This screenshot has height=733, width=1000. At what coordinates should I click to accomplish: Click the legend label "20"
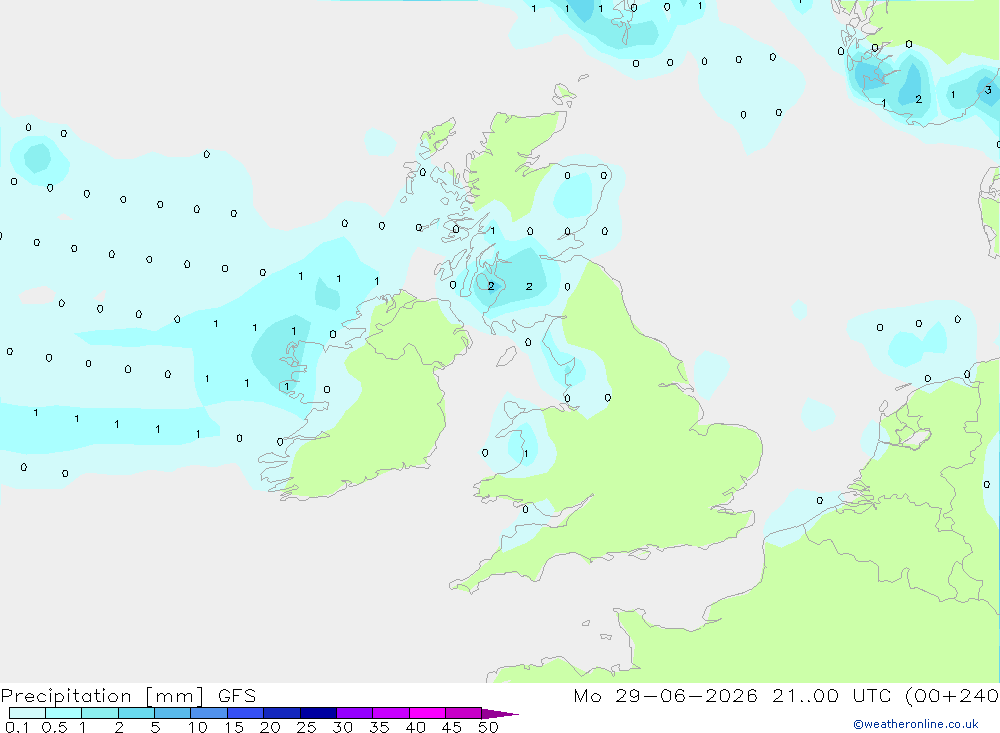click(270, 727)
